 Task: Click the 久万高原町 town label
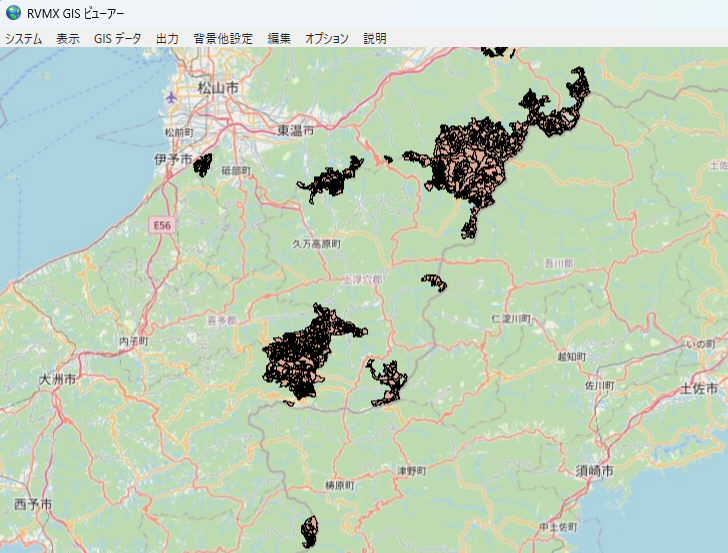pos(316,243)
